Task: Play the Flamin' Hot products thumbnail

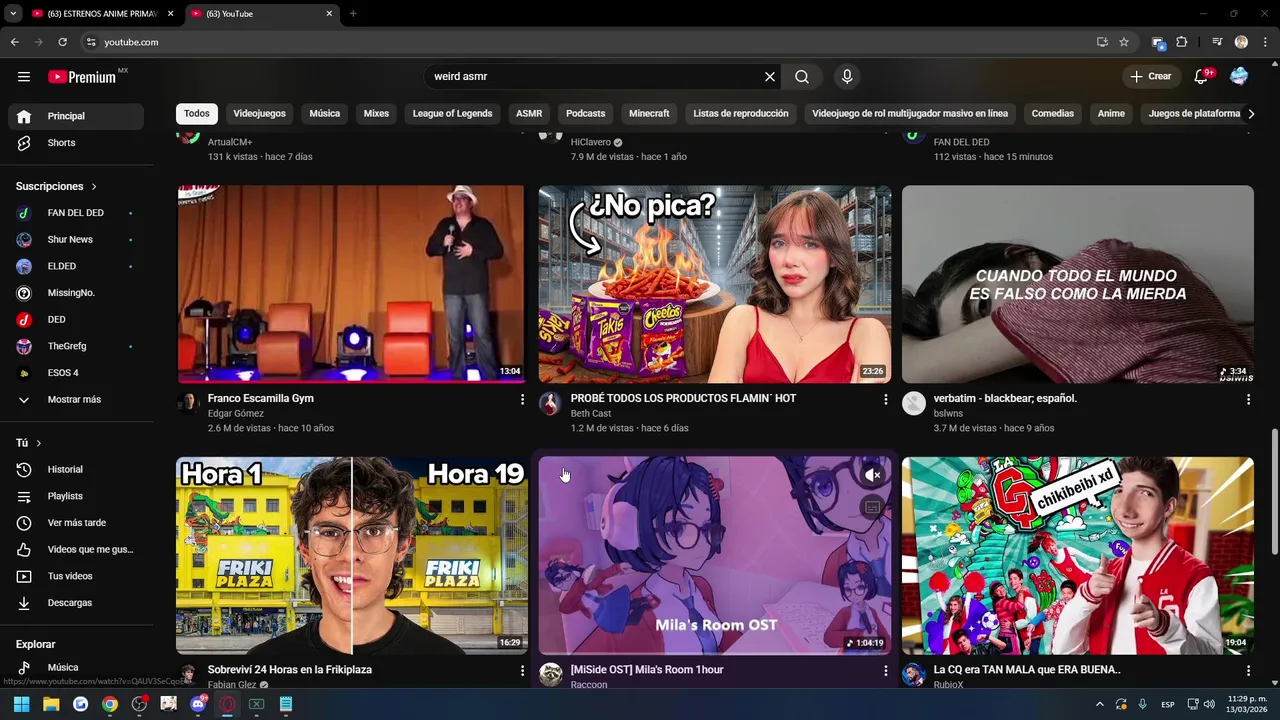Action: pos(714,284)
